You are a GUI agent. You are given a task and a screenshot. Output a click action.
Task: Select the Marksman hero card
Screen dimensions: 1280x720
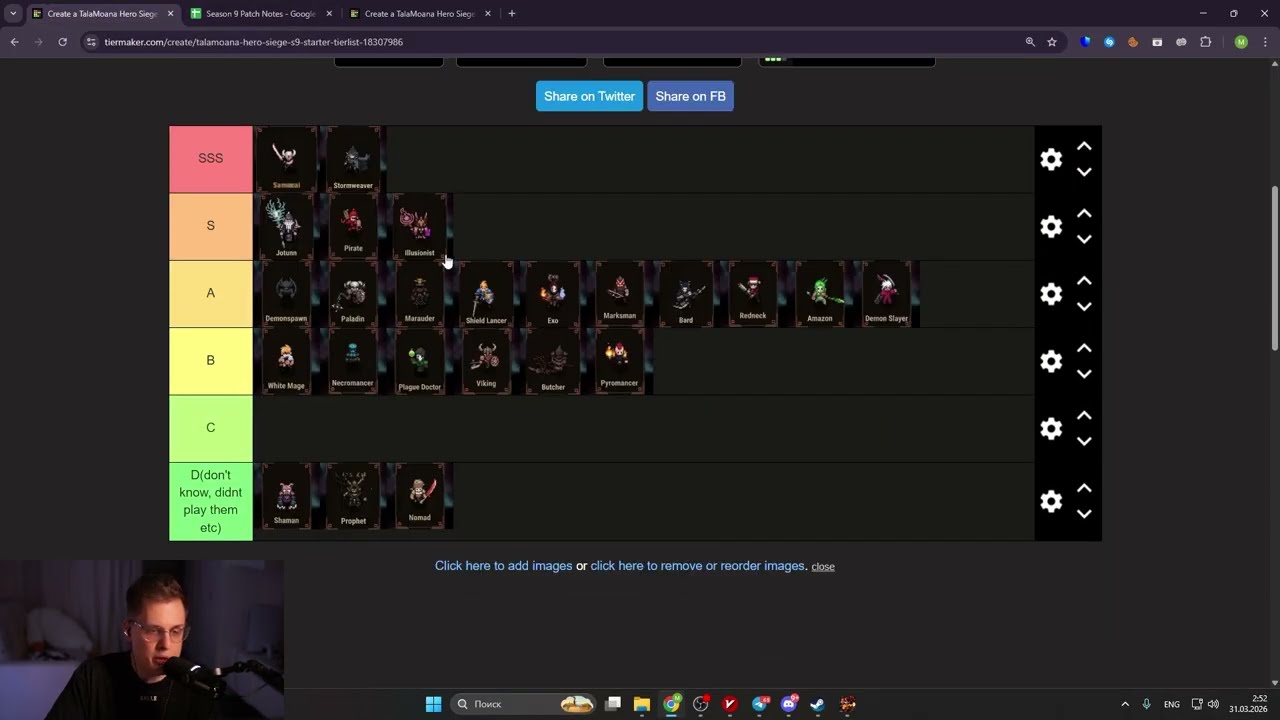pos(620,294)
